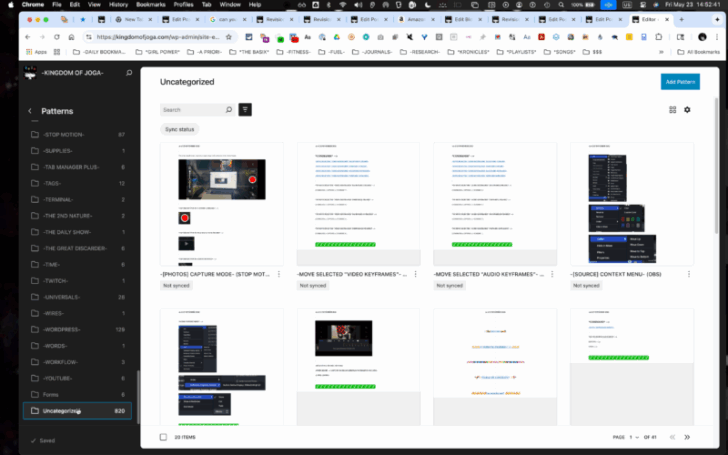Go back using the Patterns back arrow
Image resolution: width=728 pixels, height=455 pixels.
pos(30,111)
